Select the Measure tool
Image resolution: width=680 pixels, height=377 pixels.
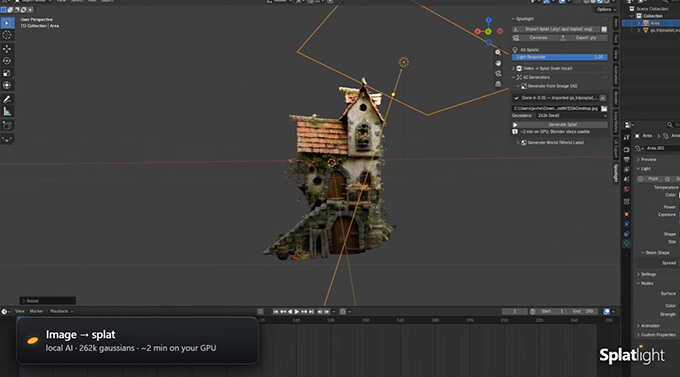tap(7, 111)
